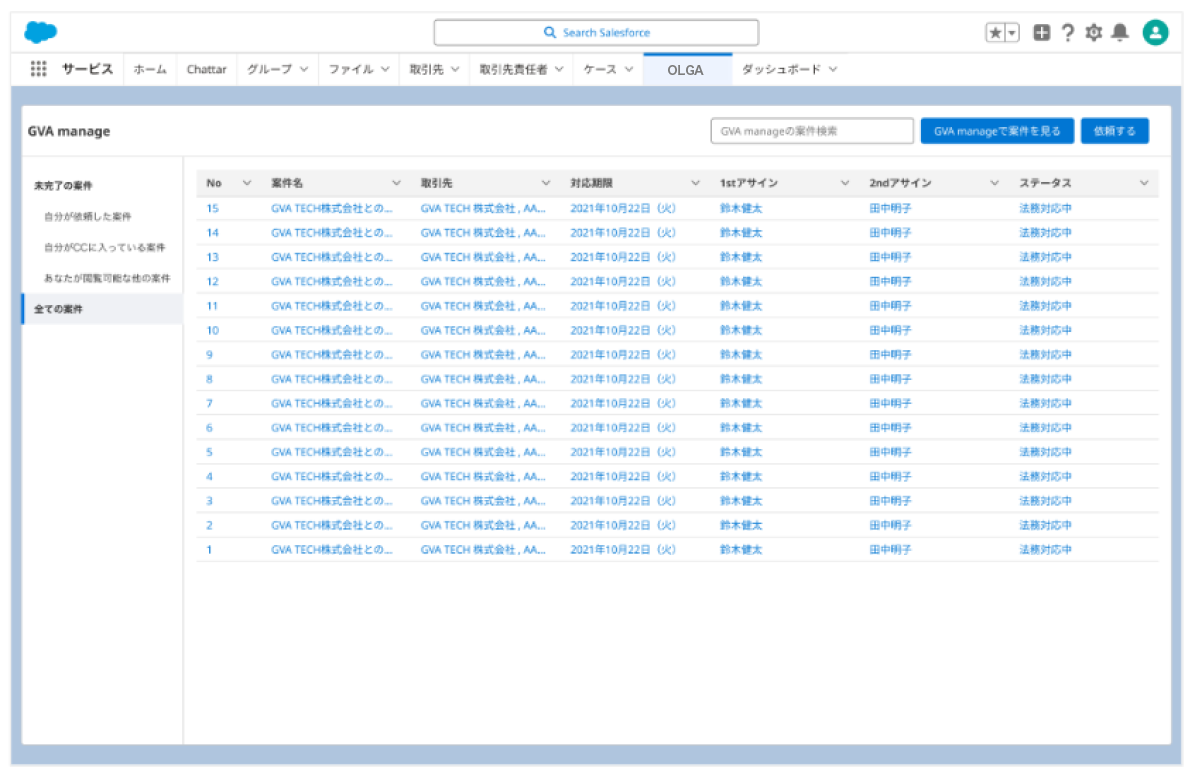
Task: Open case number 15 link
Action: click(213, 208)
